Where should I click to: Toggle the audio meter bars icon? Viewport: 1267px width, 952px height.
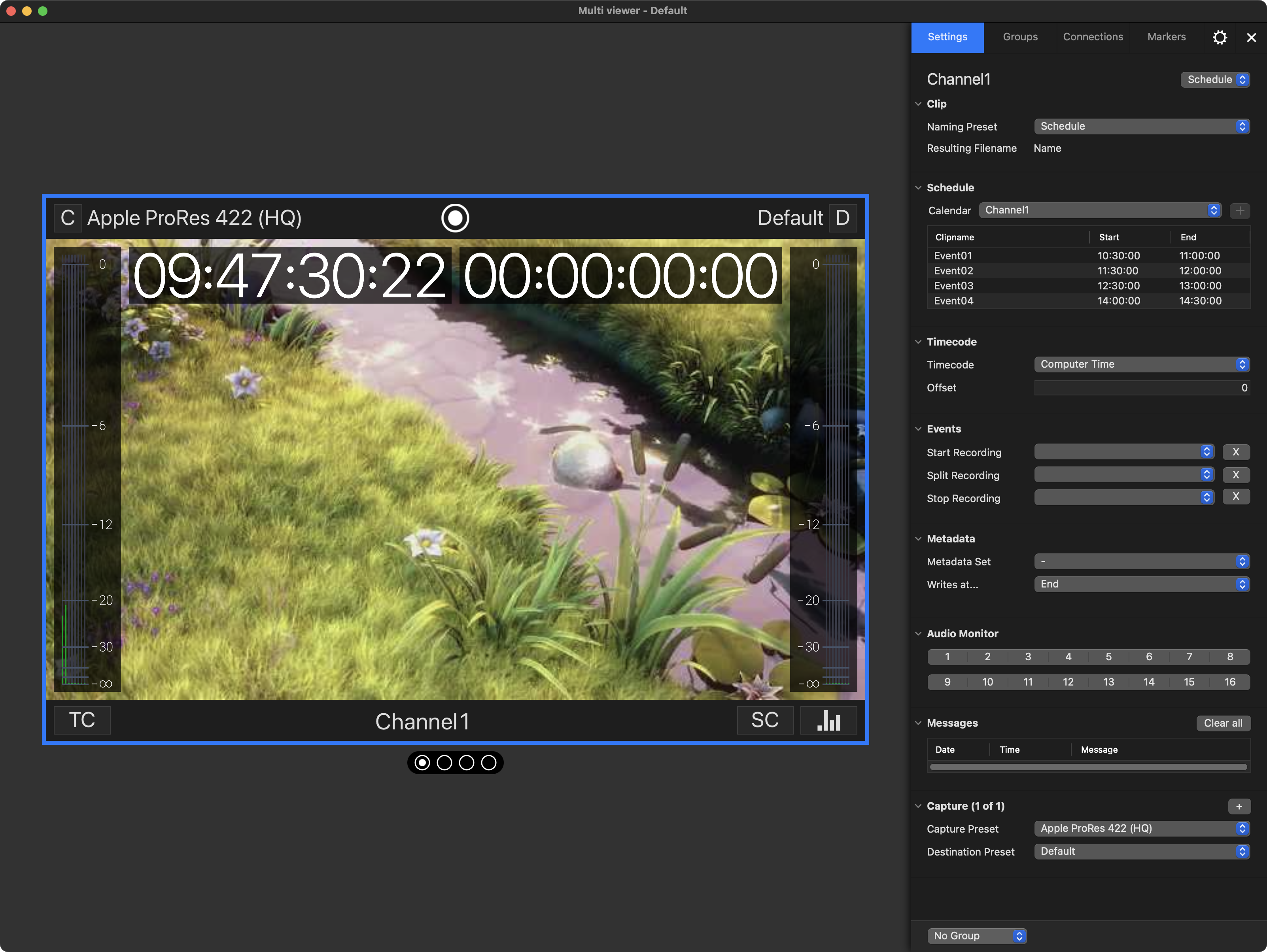829,720
